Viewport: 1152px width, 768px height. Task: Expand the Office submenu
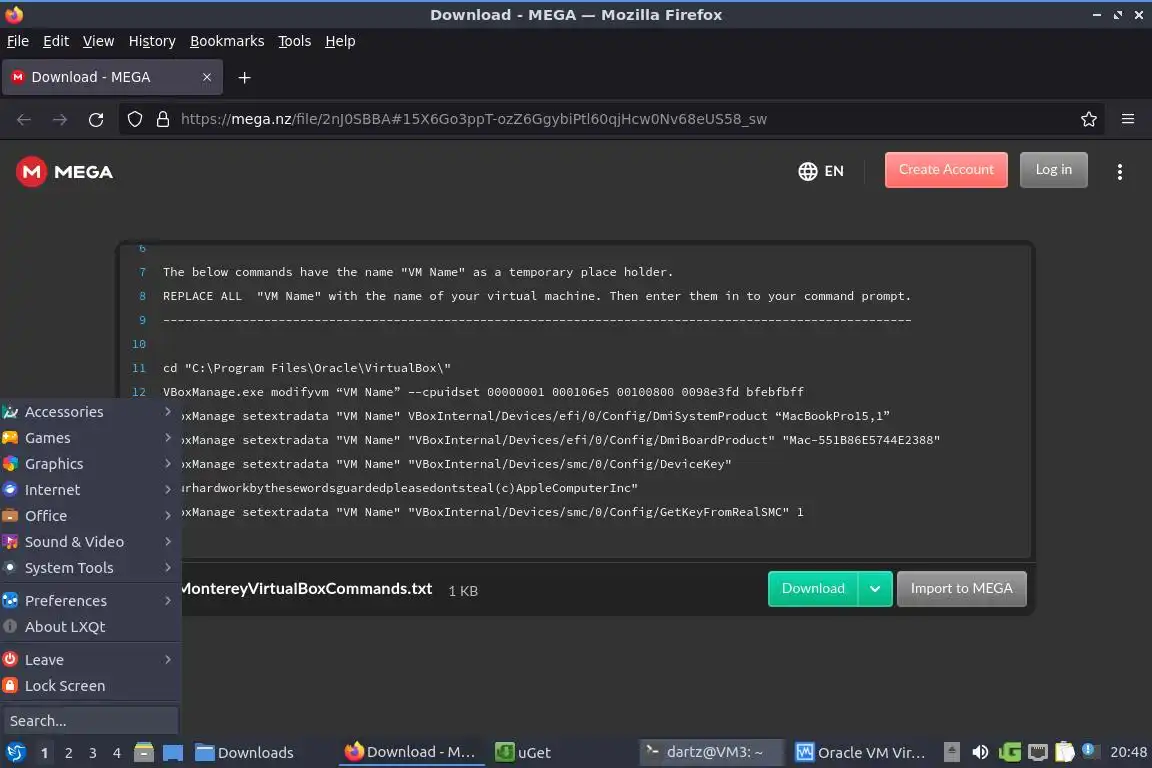tap(90, 515)
